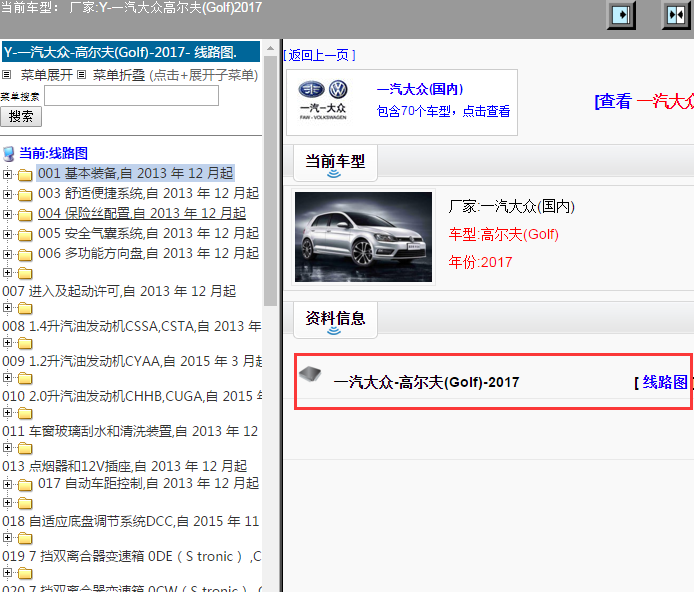Click the left panel scrollbar up arrow
694x592 pixels.
270,48
